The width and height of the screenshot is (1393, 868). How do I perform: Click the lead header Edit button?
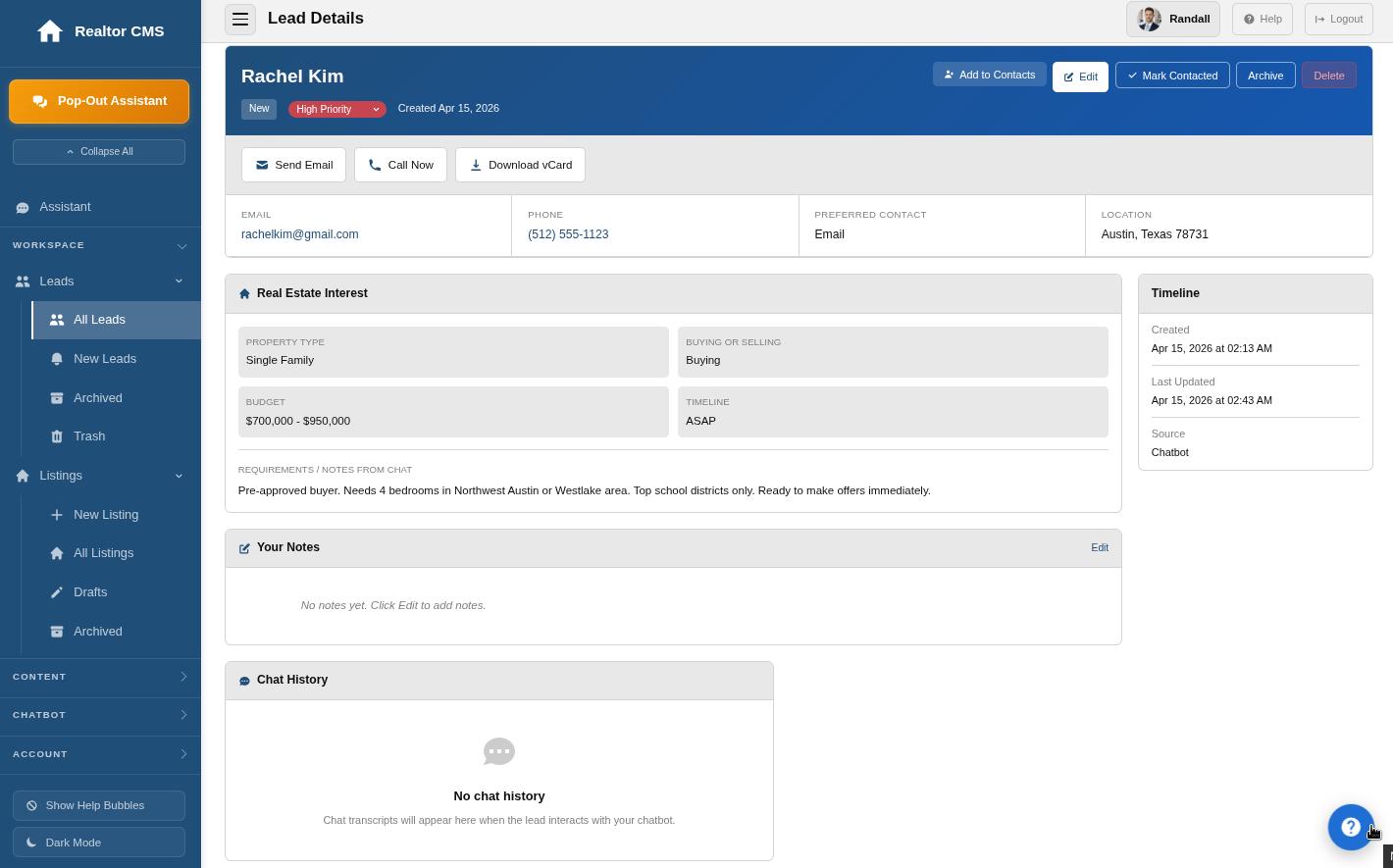tap(1080, 77)
